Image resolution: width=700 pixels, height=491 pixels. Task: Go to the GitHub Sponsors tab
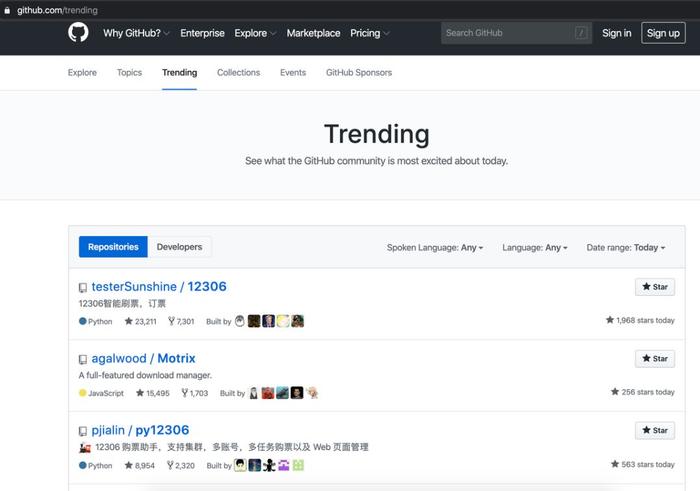(359, 72)
